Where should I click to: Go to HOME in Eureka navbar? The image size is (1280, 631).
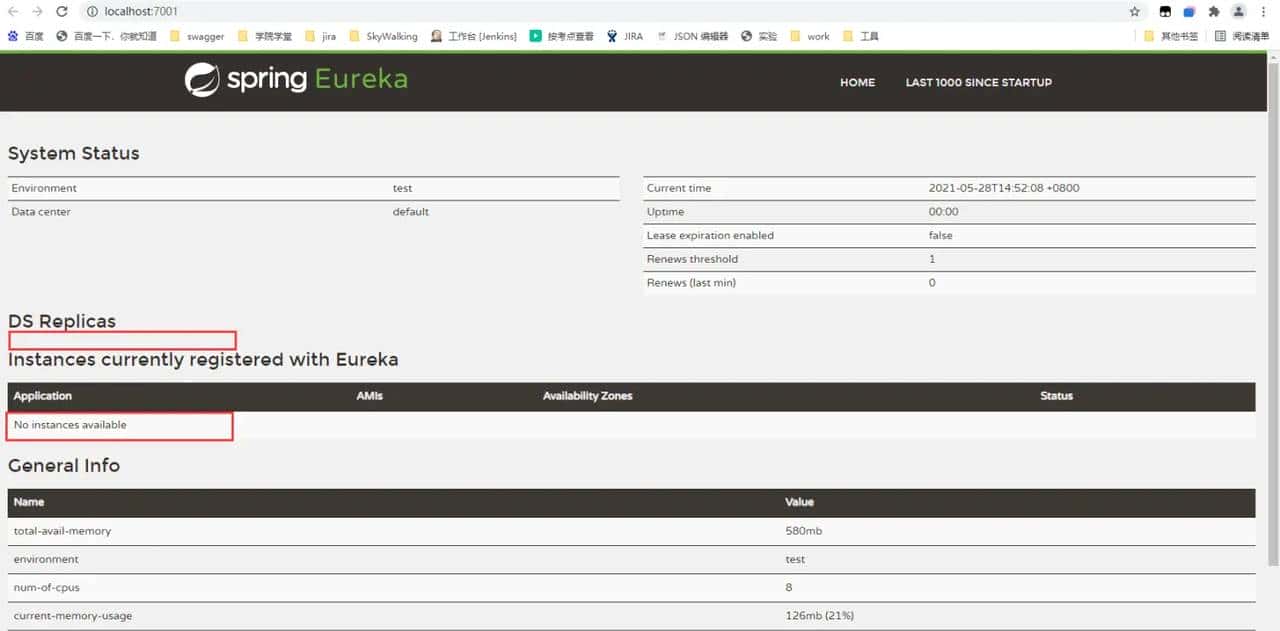coord(857,82)
